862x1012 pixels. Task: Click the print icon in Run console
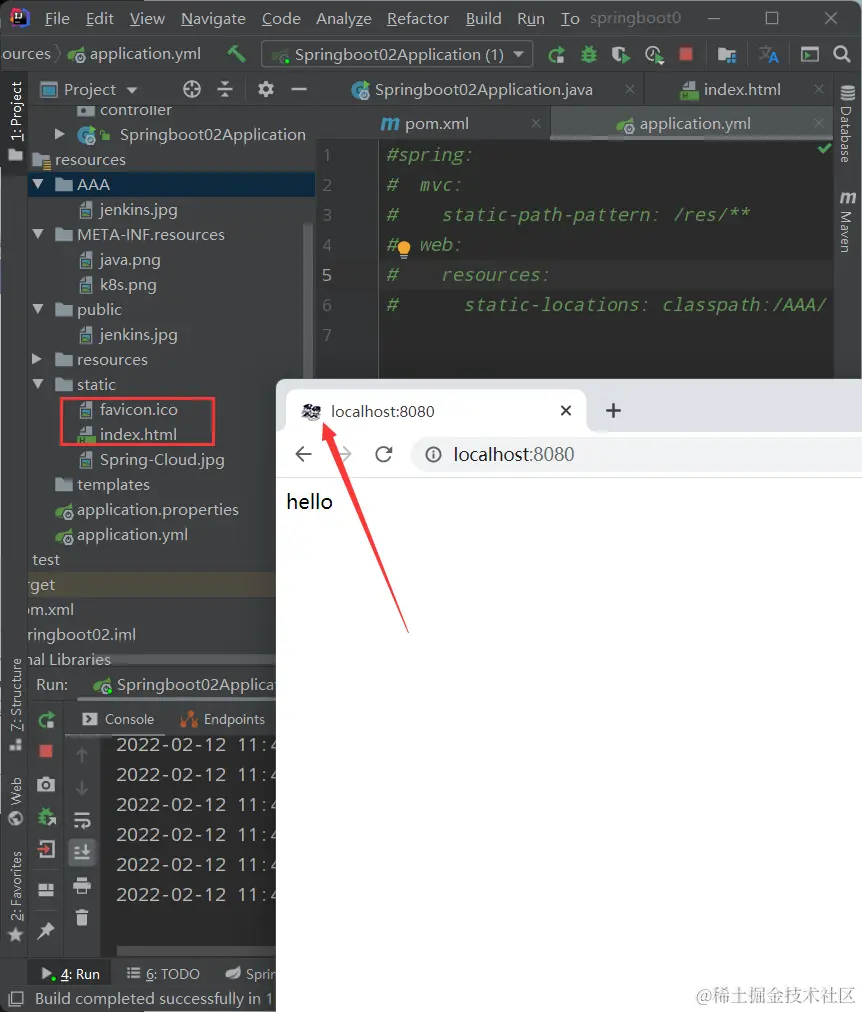[x=82, y=885]
